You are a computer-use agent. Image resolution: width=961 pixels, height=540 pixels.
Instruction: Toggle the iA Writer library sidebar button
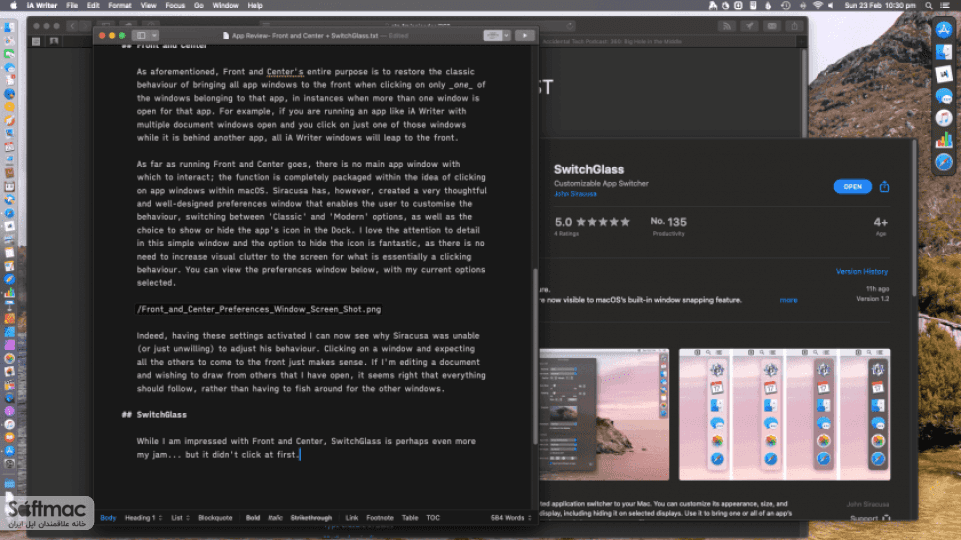pos(141,36)
